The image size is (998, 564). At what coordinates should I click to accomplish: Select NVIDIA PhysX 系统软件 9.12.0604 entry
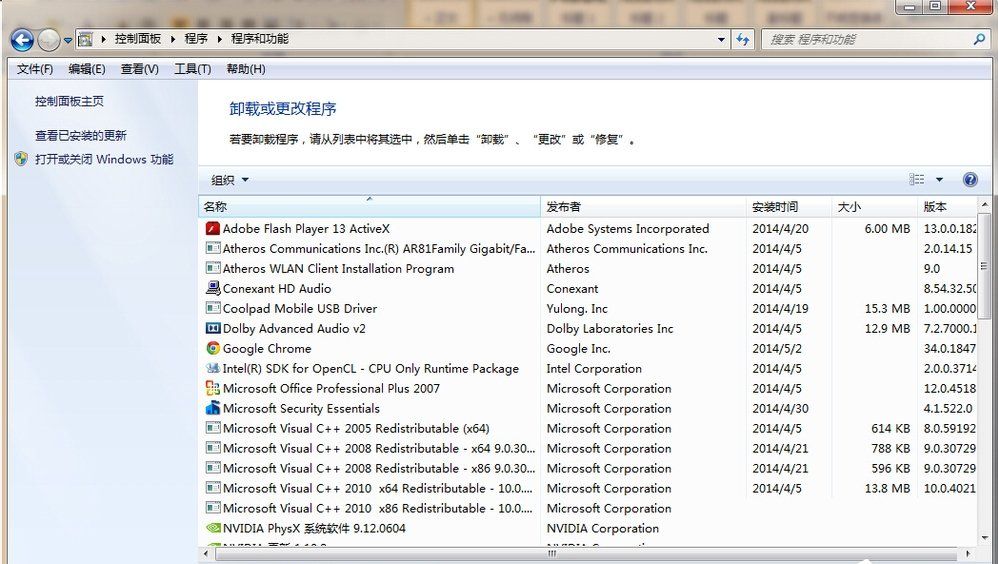point(314,528)
